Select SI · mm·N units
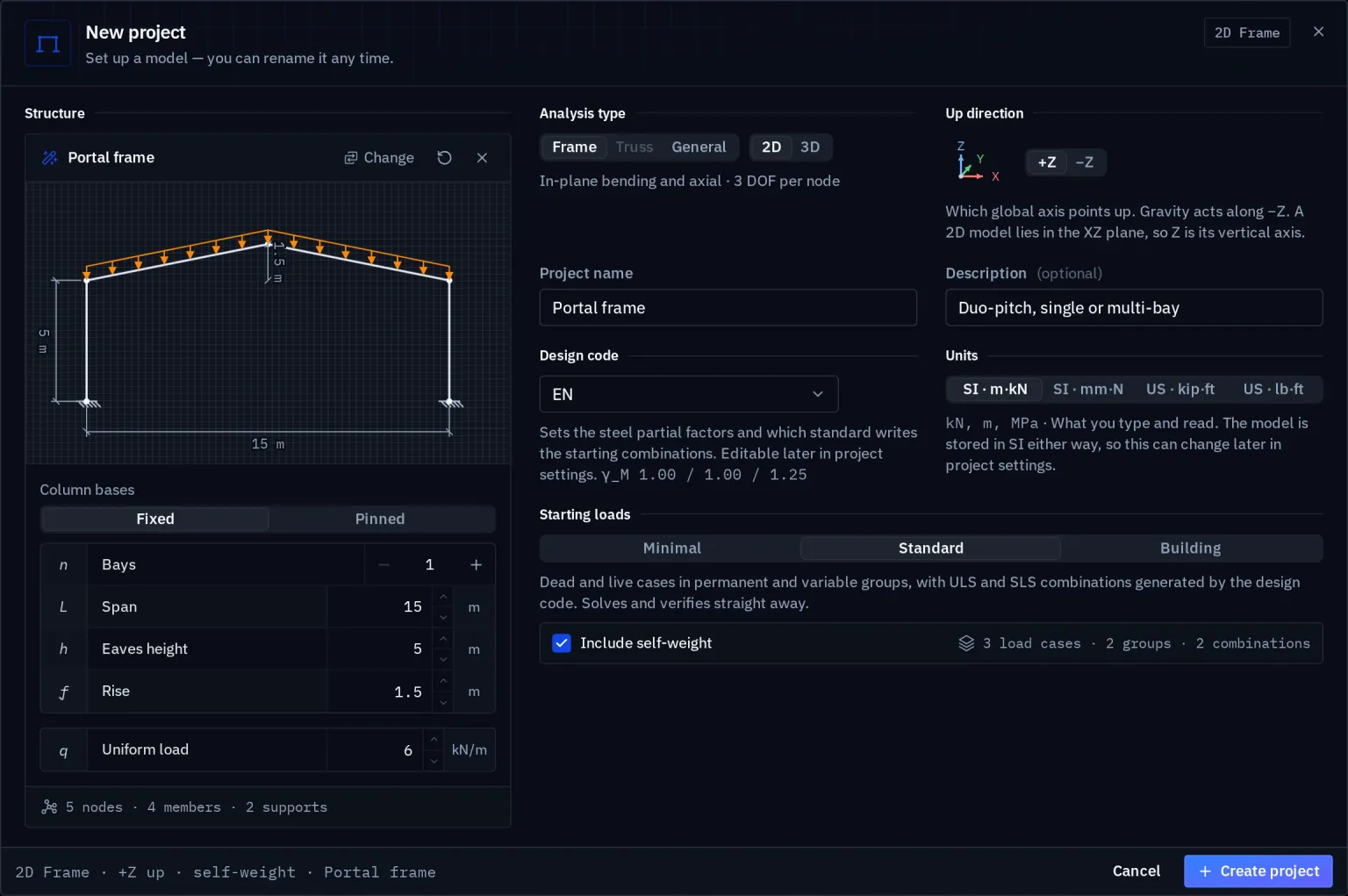1348x896 pixels. click(x=1088, y=390)
